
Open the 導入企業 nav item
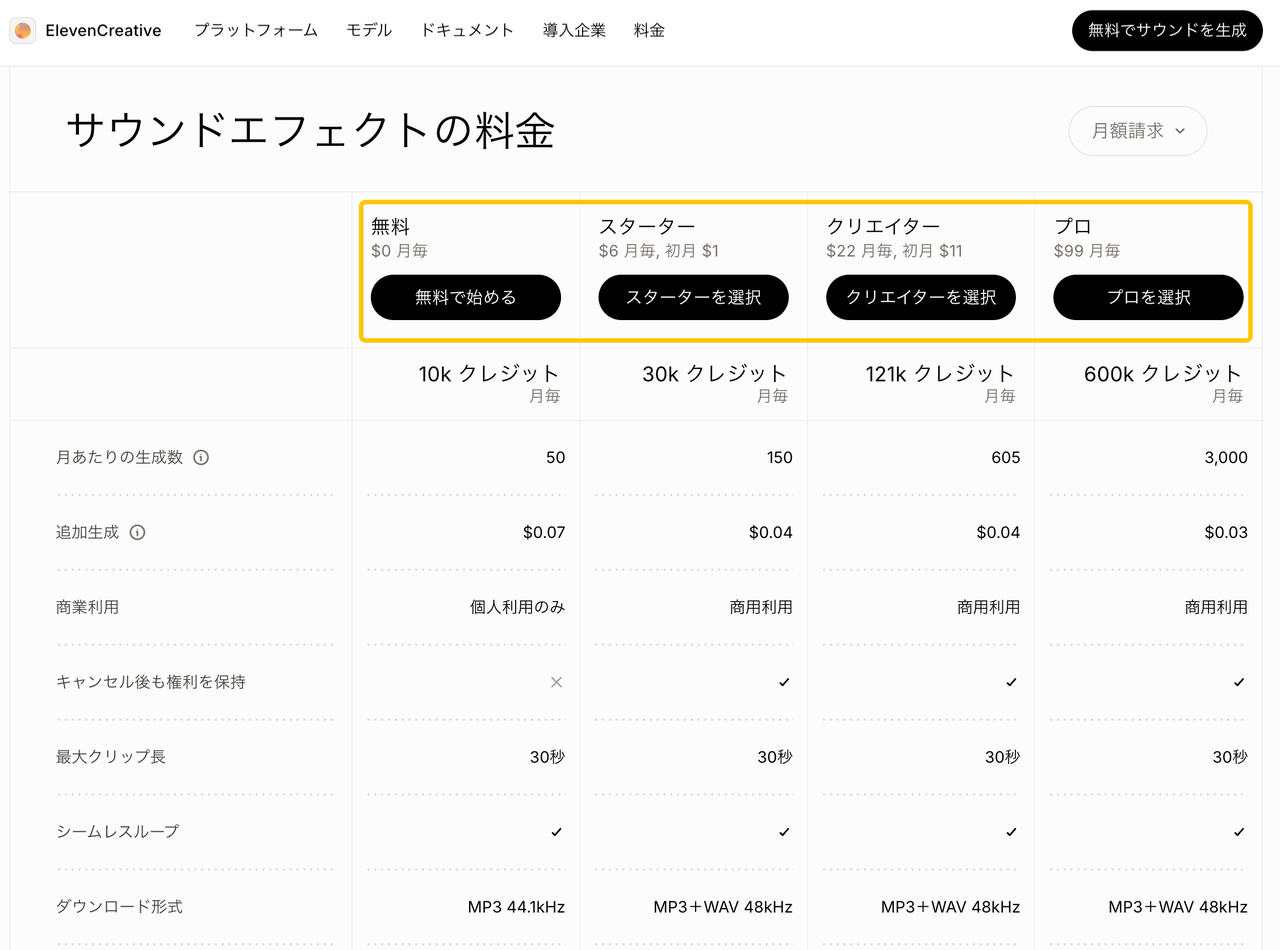click(x=574, y=31)
